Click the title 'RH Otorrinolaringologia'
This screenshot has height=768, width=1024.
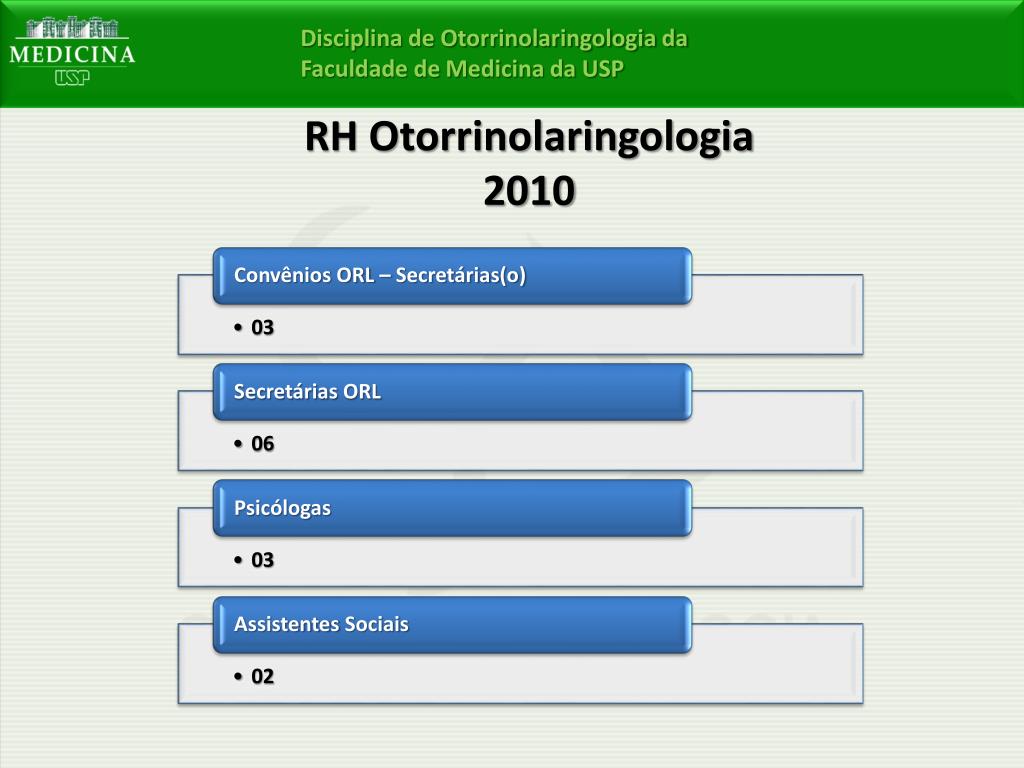click(529, 137)
